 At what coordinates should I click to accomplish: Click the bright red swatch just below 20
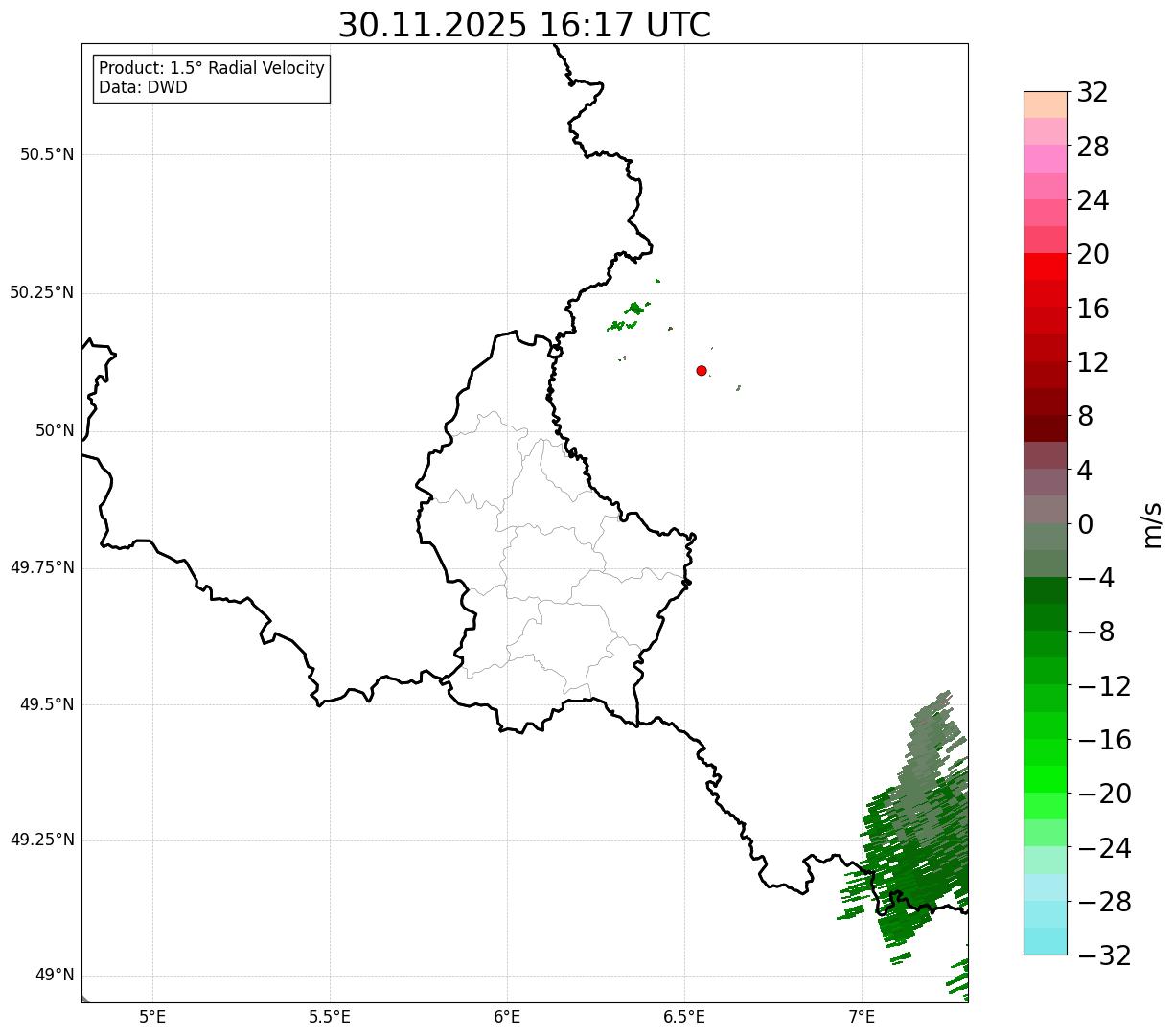pos(1046,266)
